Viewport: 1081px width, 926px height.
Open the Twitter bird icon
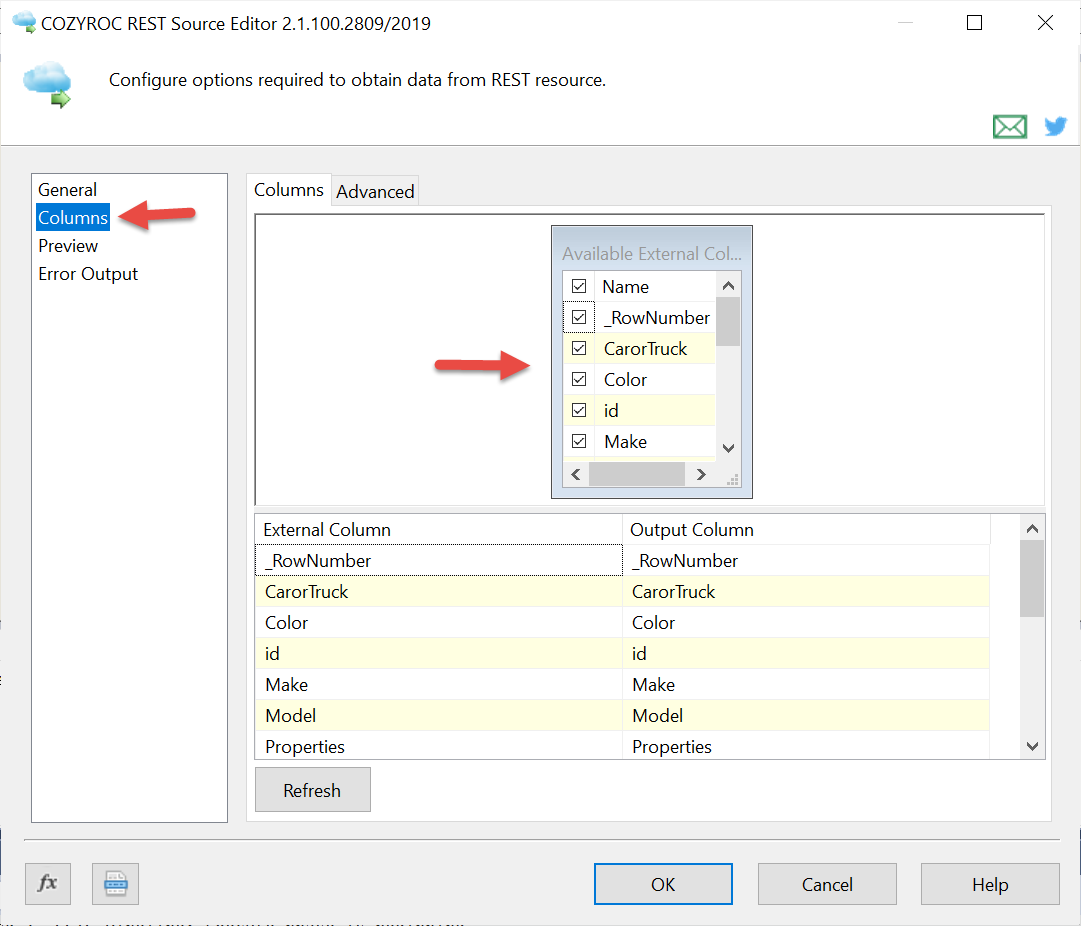(x=1055, y=127)
